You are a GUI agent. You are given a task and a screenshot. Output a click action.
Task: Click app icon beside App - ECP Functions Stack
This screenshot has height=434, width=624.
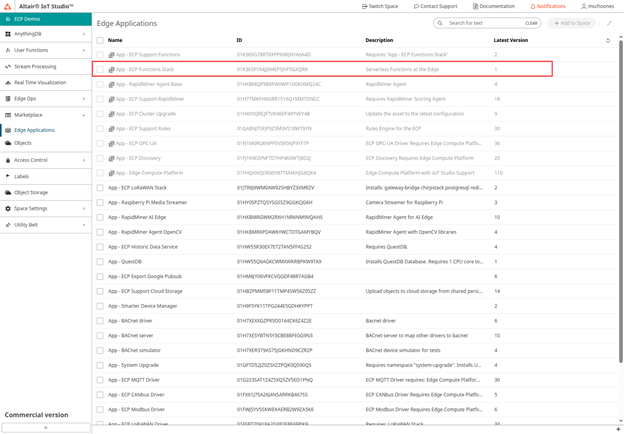coord(111,69)
